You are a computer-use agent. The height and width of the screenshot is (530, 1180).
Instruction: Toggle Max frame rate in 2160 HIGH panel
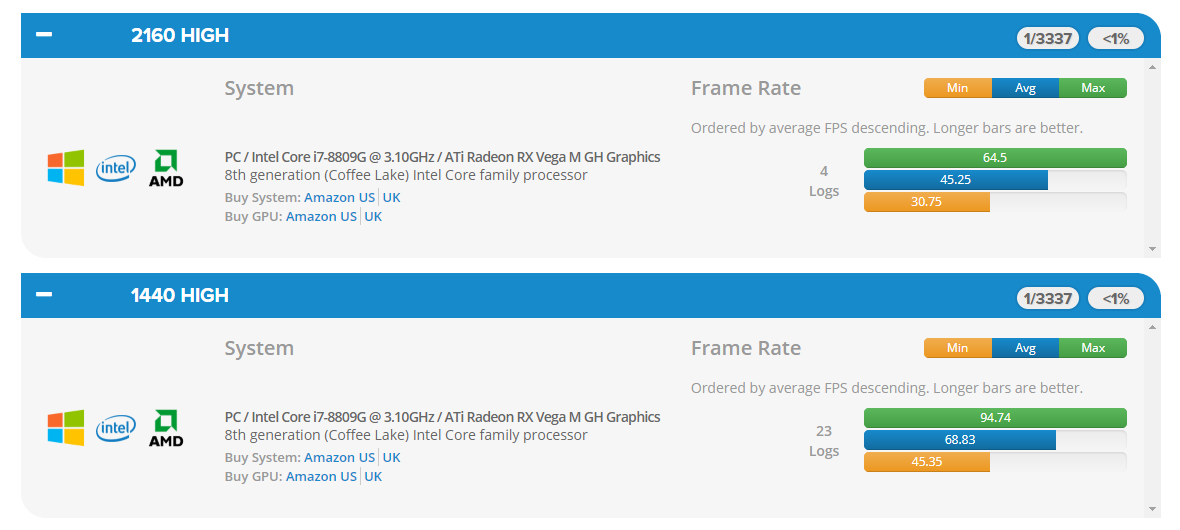coord(1093,88)
